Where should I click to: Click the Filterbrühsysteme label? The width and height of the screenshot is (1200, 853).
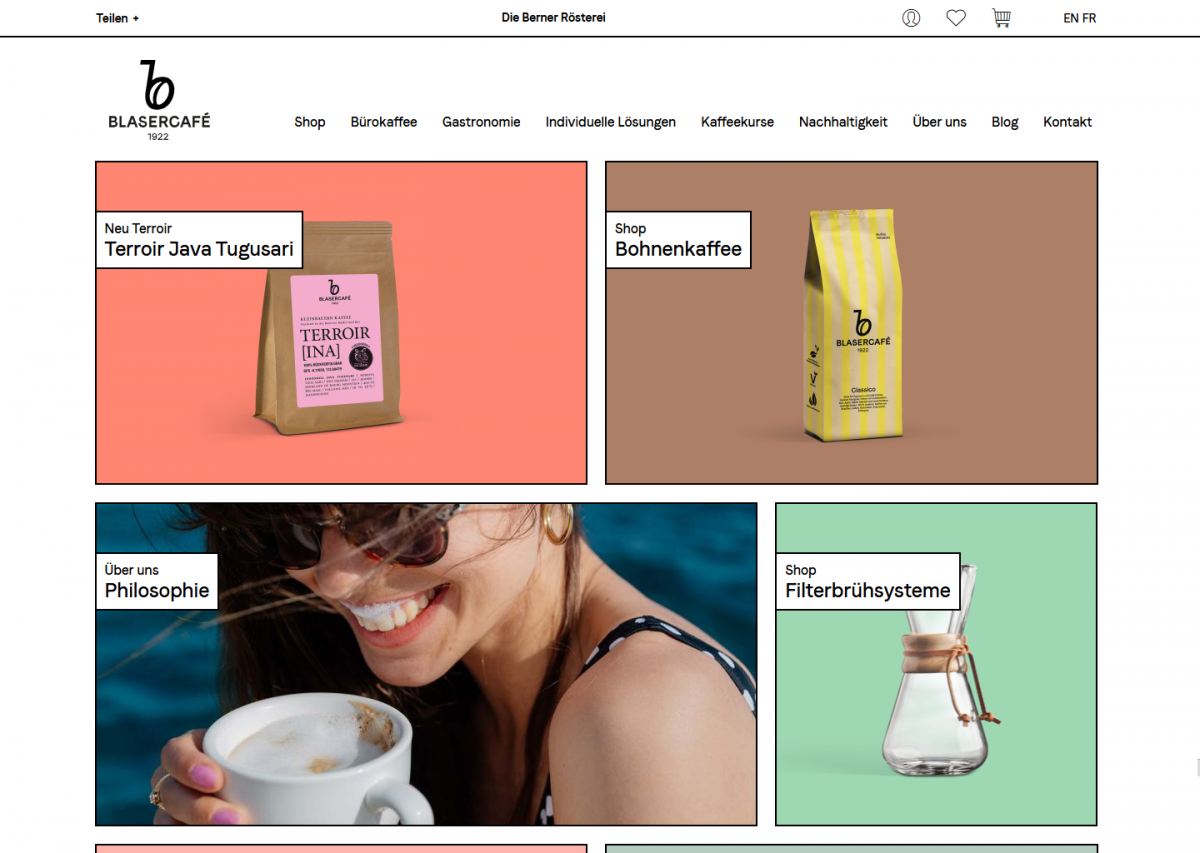click(867, 581)
